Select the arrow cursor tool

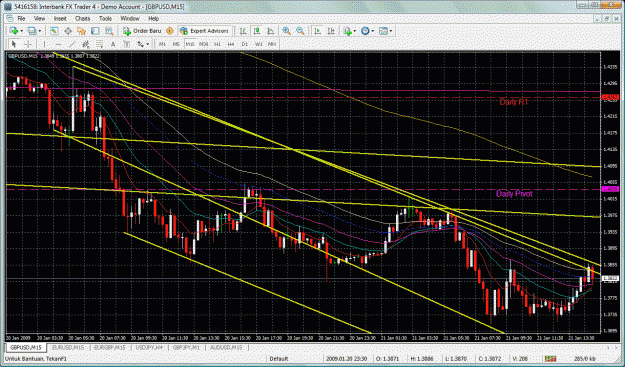coord(14,44)
